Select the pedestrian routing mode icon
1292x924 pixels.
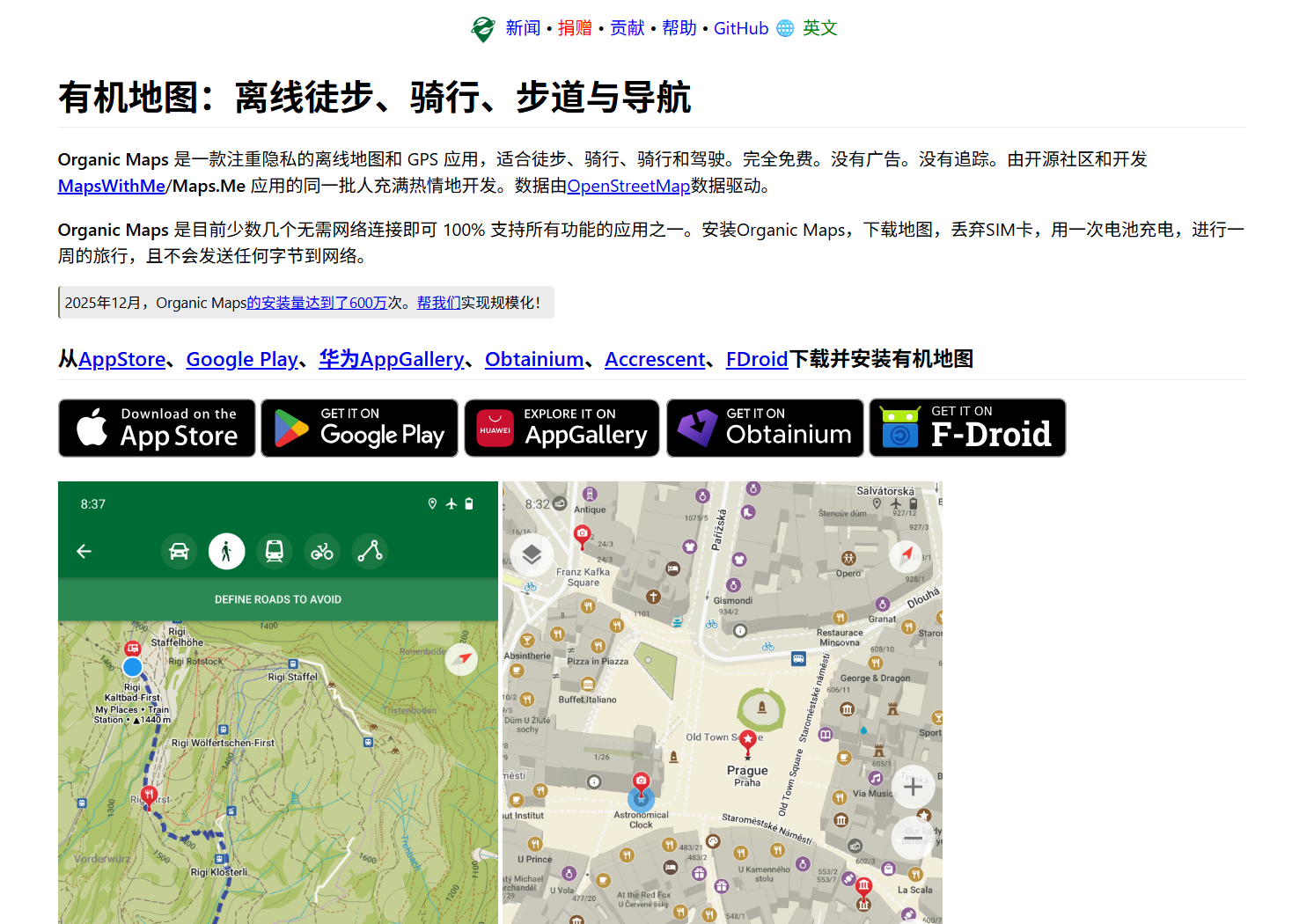click(x=226, y=552)
